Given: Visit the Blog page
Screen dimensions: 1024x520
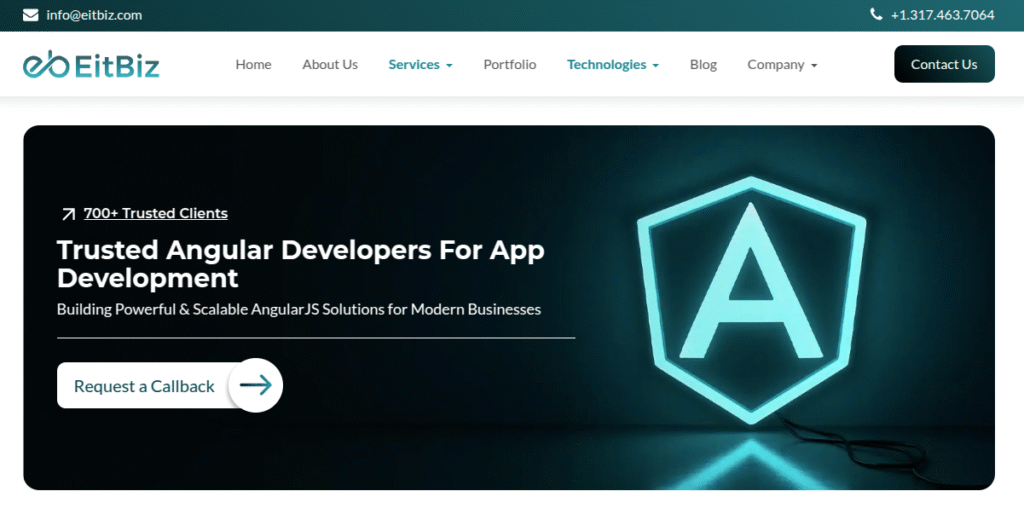Looking at the screenshot, I should click(703, 65).
